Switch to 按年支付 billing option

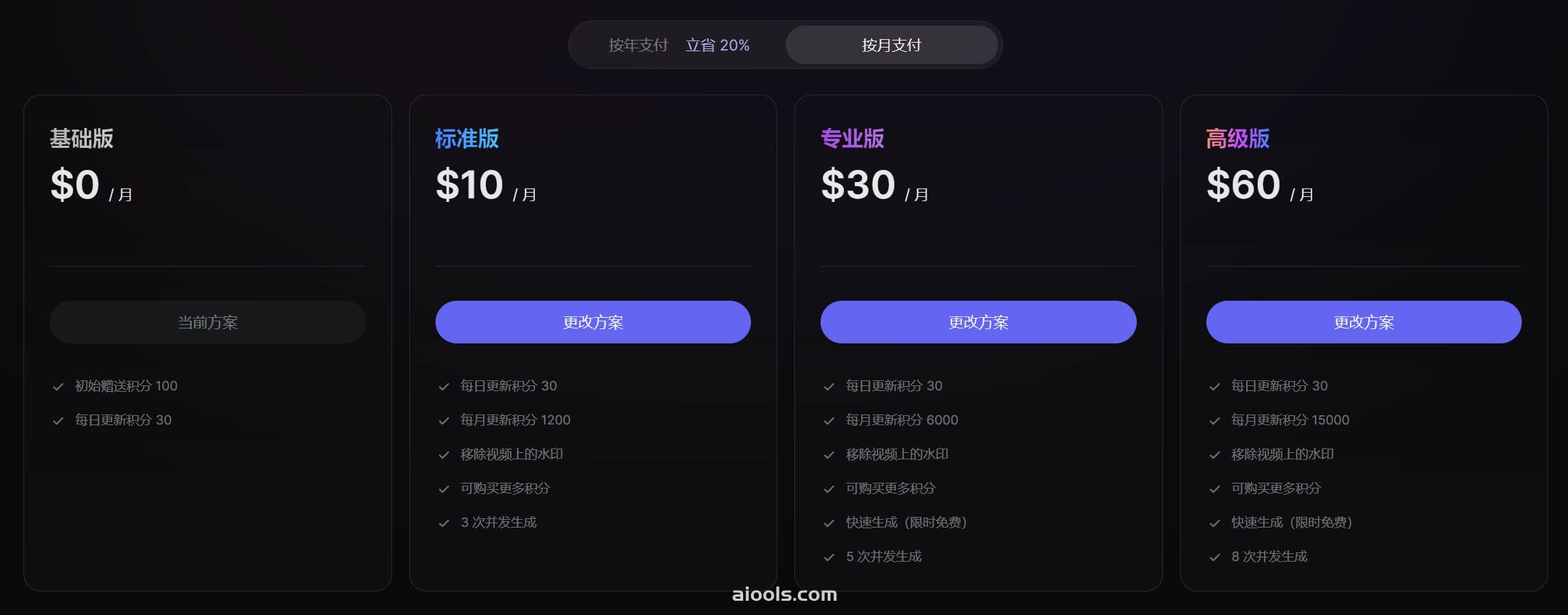638,46
